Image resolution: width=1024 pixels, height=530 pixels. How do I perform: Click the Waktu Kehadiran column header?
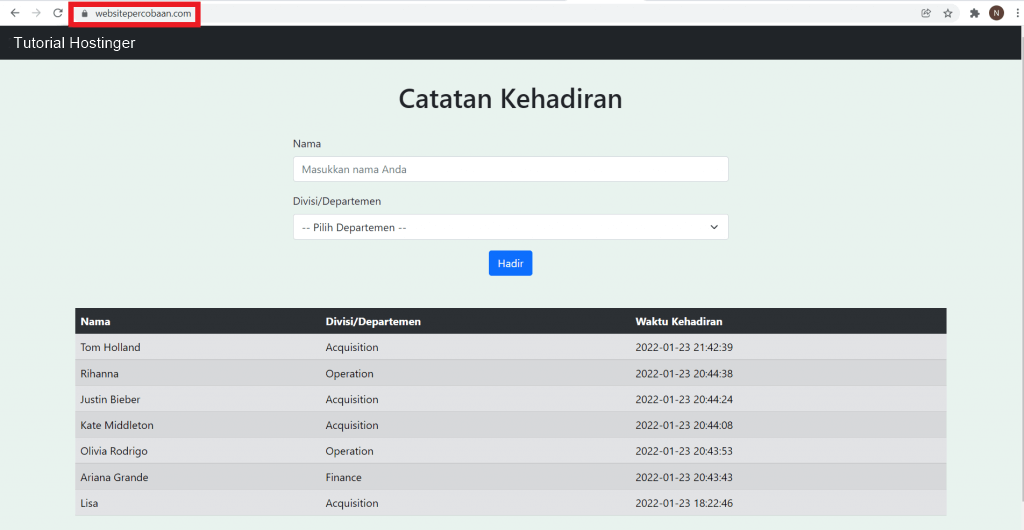tap(679, 321)
